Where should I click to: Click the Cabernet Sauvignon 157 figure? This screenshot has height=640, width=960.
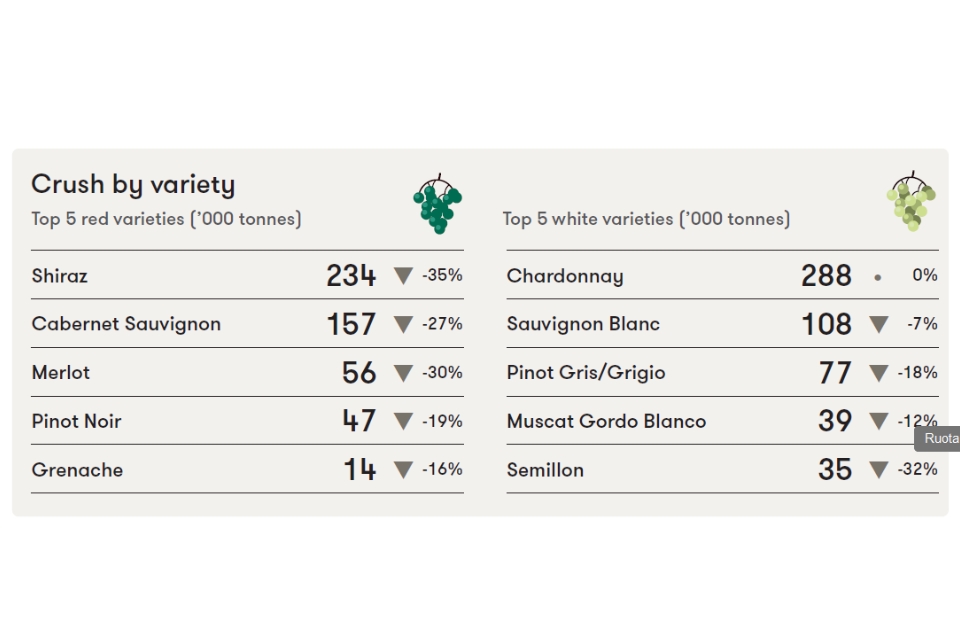point(351,324)
